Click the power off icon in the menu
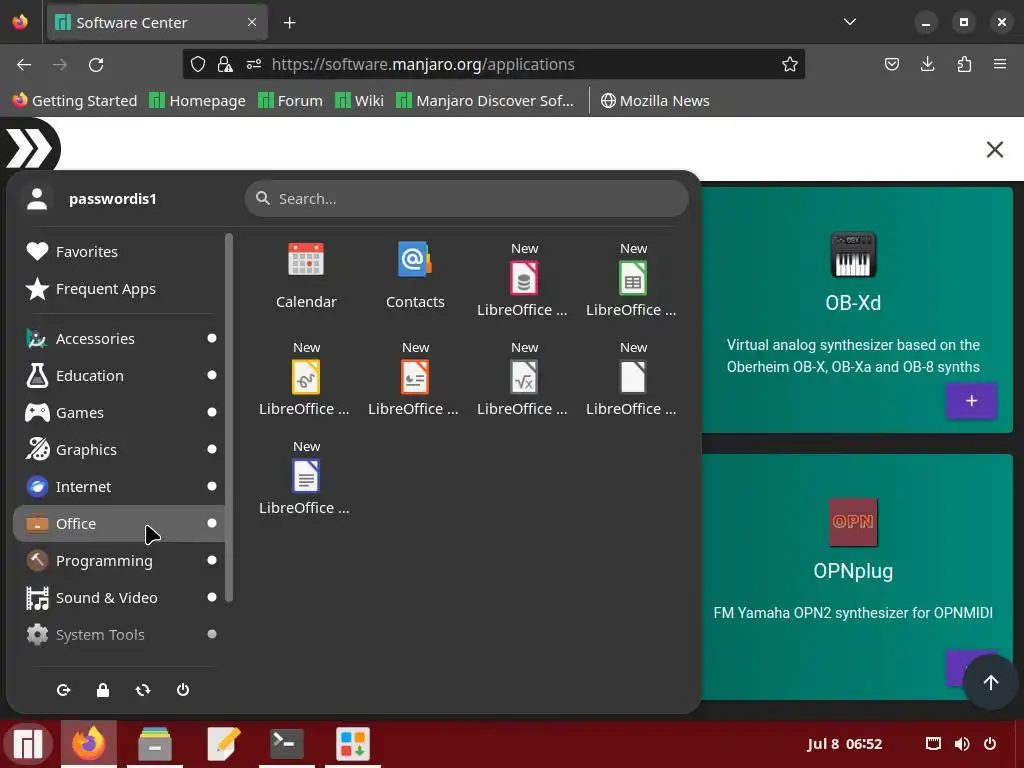 (183, 690)
